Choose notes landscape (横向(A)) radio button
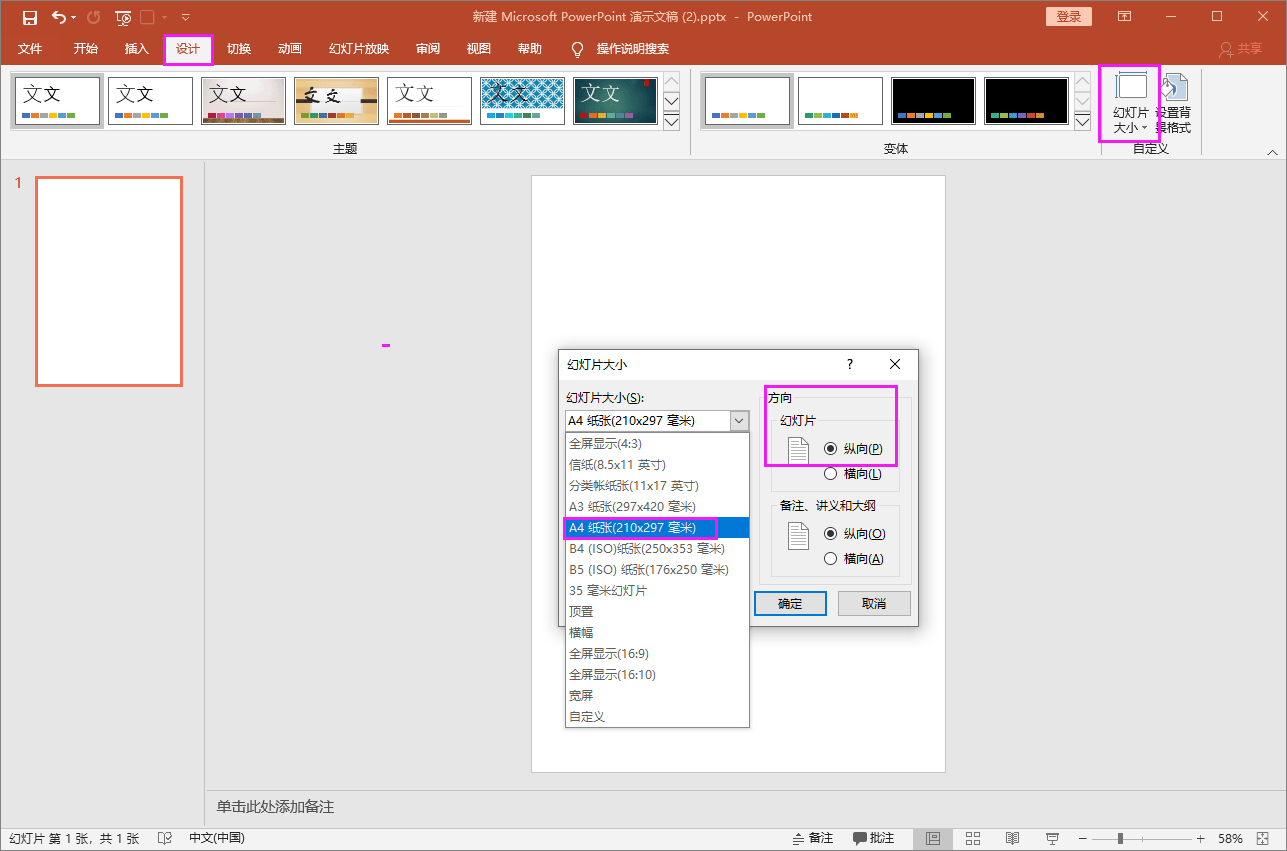Image resolution: width=1287 pixels, height=851 pixels. coord(830,559)
